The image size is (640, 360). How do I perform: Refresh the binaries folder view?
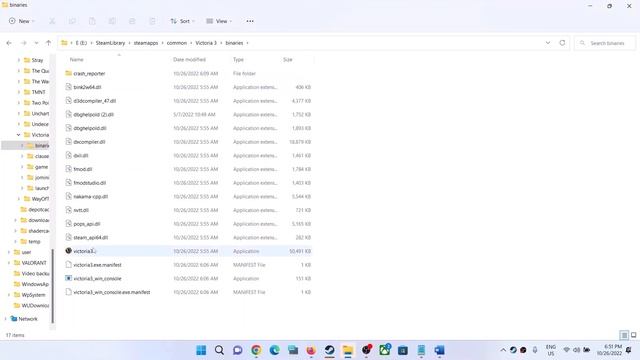pyautogui.click(x=562, y=43)
